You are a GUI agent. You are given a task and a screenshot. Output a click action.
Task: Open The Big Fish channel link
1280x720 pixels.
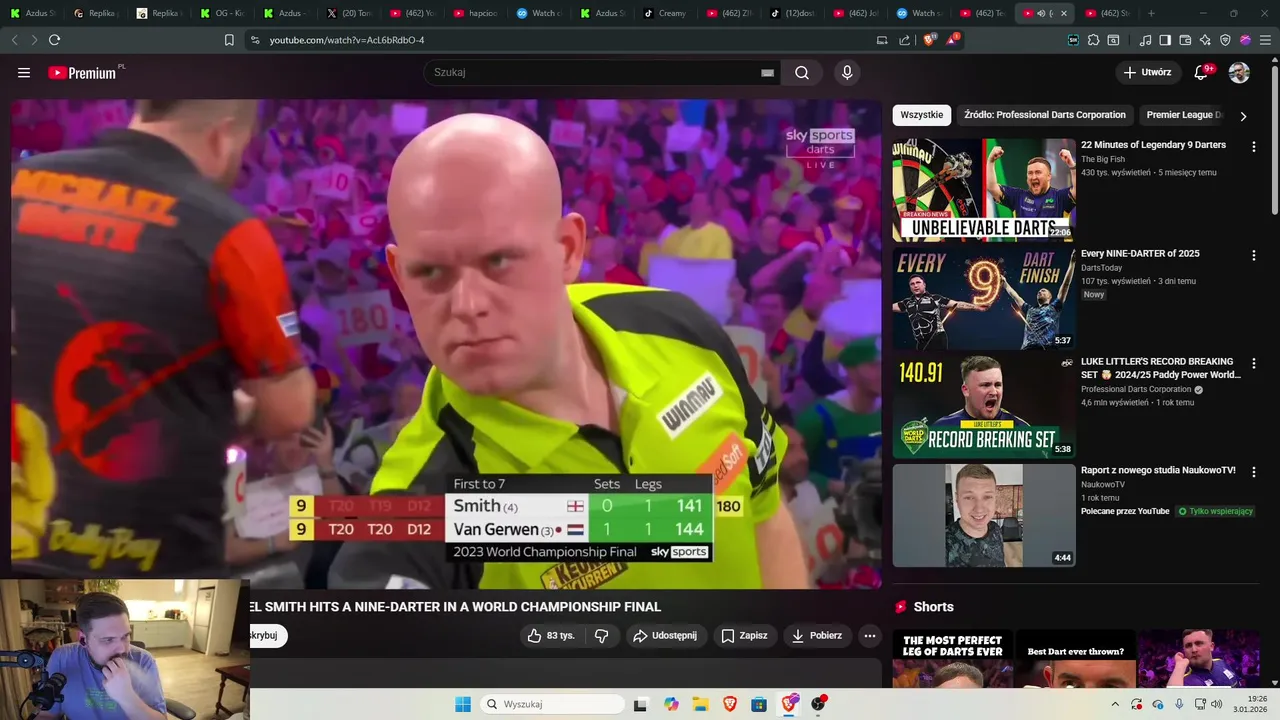click(x=1103, y=159)
